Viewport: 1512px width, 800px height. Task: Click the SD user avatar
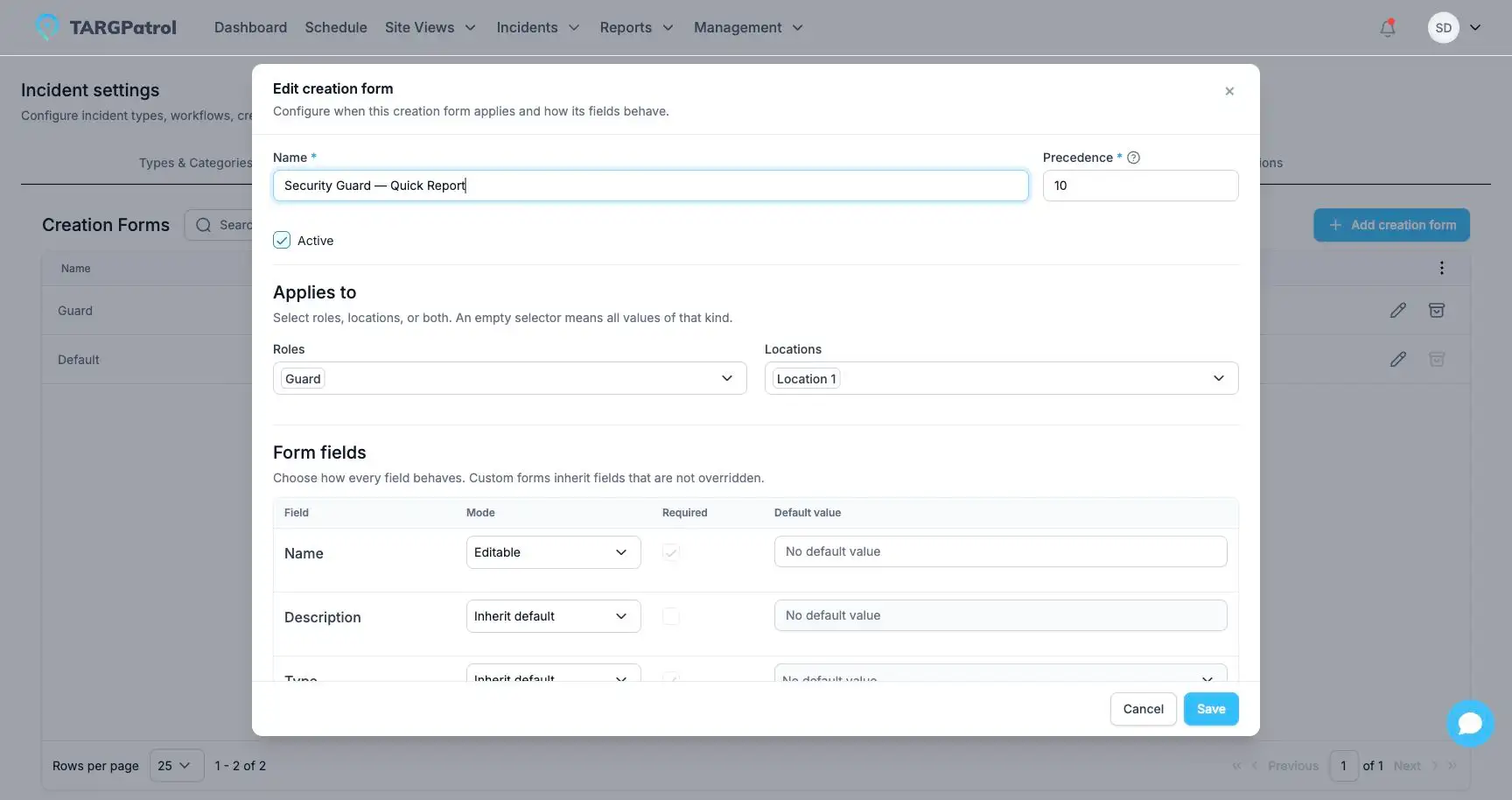coord(1443,28)
